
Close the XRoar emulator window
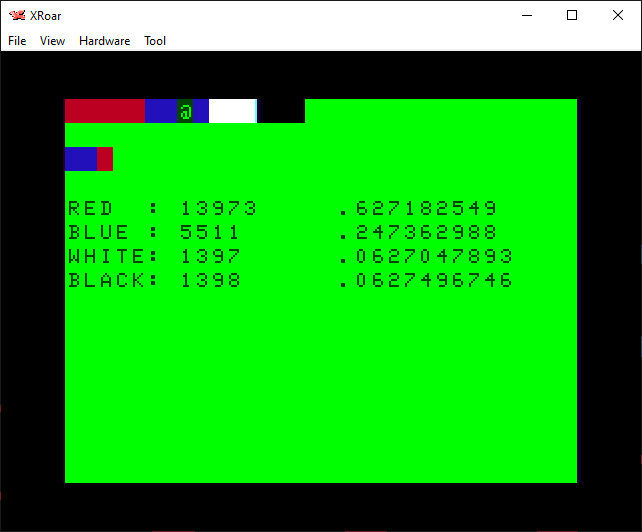618,15
